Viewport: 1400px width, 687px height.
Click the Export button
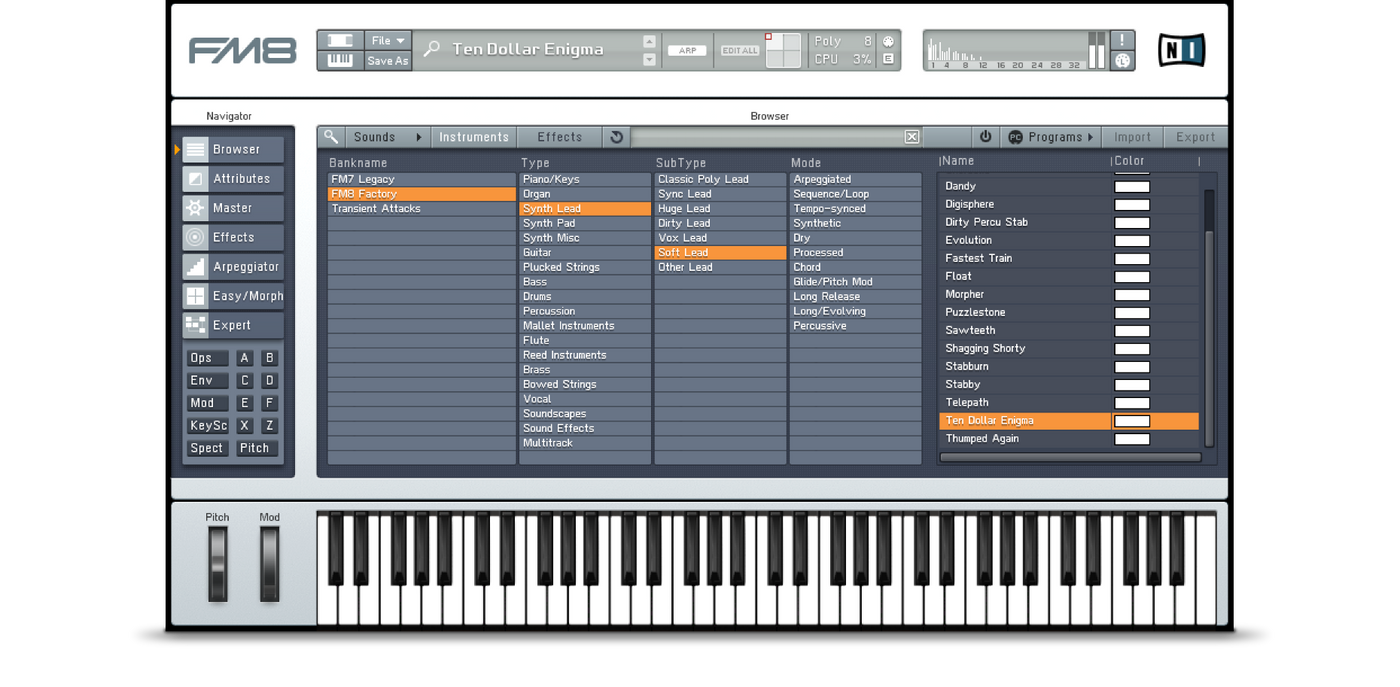(1196, 137)
